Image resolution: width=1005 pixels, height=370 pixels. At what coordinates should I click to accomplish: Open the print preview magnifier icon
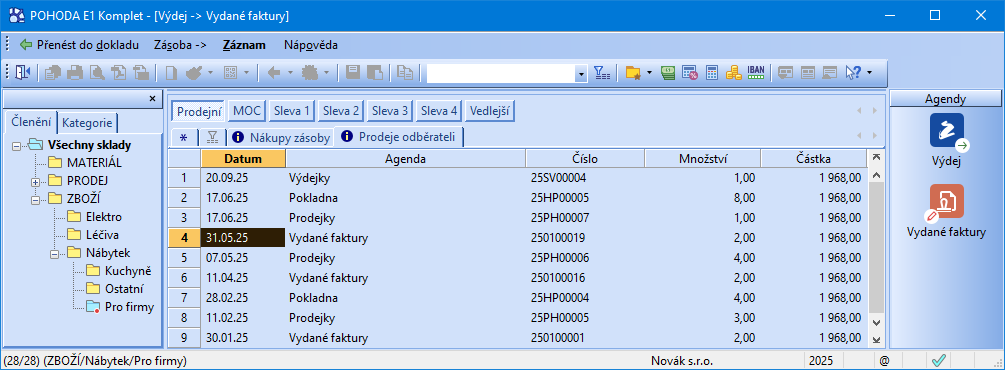point(97,73)
